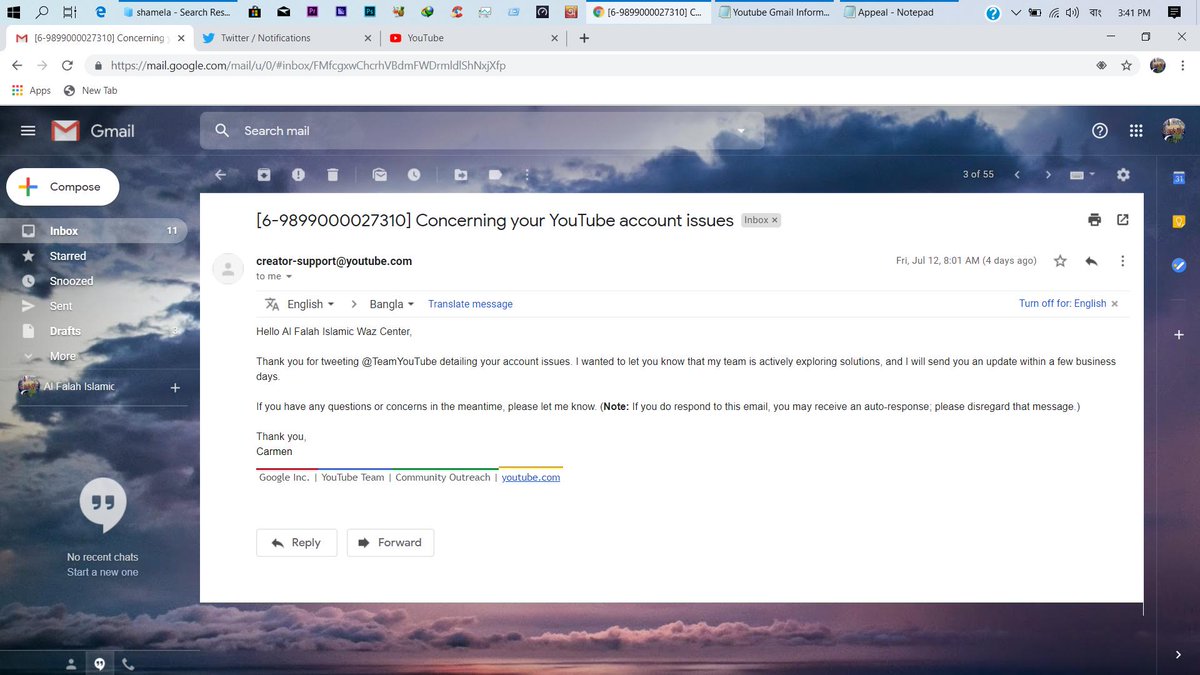Viewport: 1200px width, 675px height.
Task: Print the email using the printer icon
Action: click(x=1095, y=220)
